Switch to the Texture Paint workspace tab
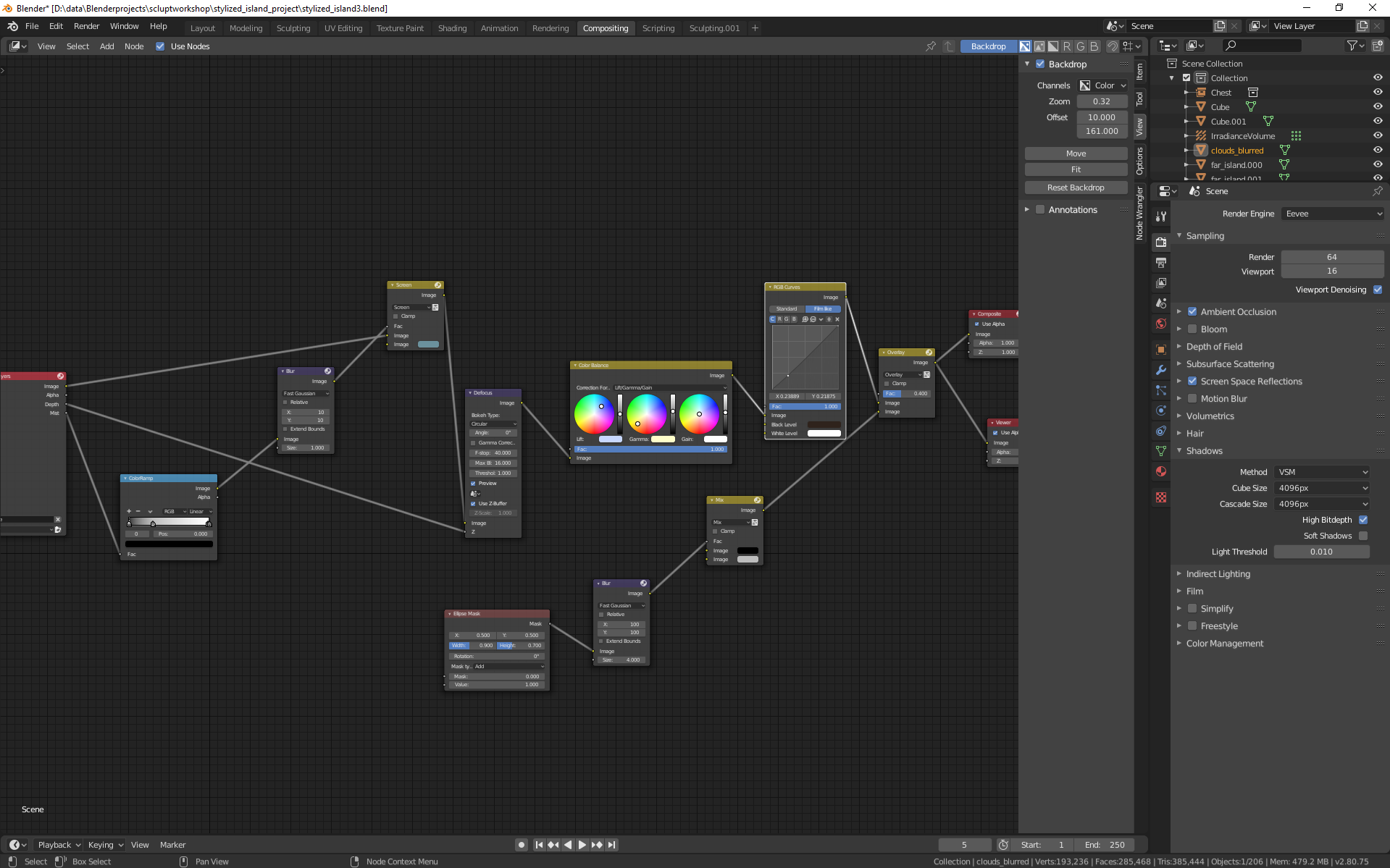This screenshot has height=868, width=1390. 400,28
